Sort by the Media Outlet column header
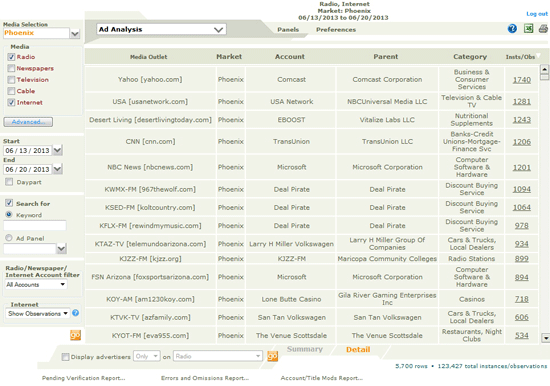This screenshot has height=386, width=550. pyautogui.click(x=148, y=57)
